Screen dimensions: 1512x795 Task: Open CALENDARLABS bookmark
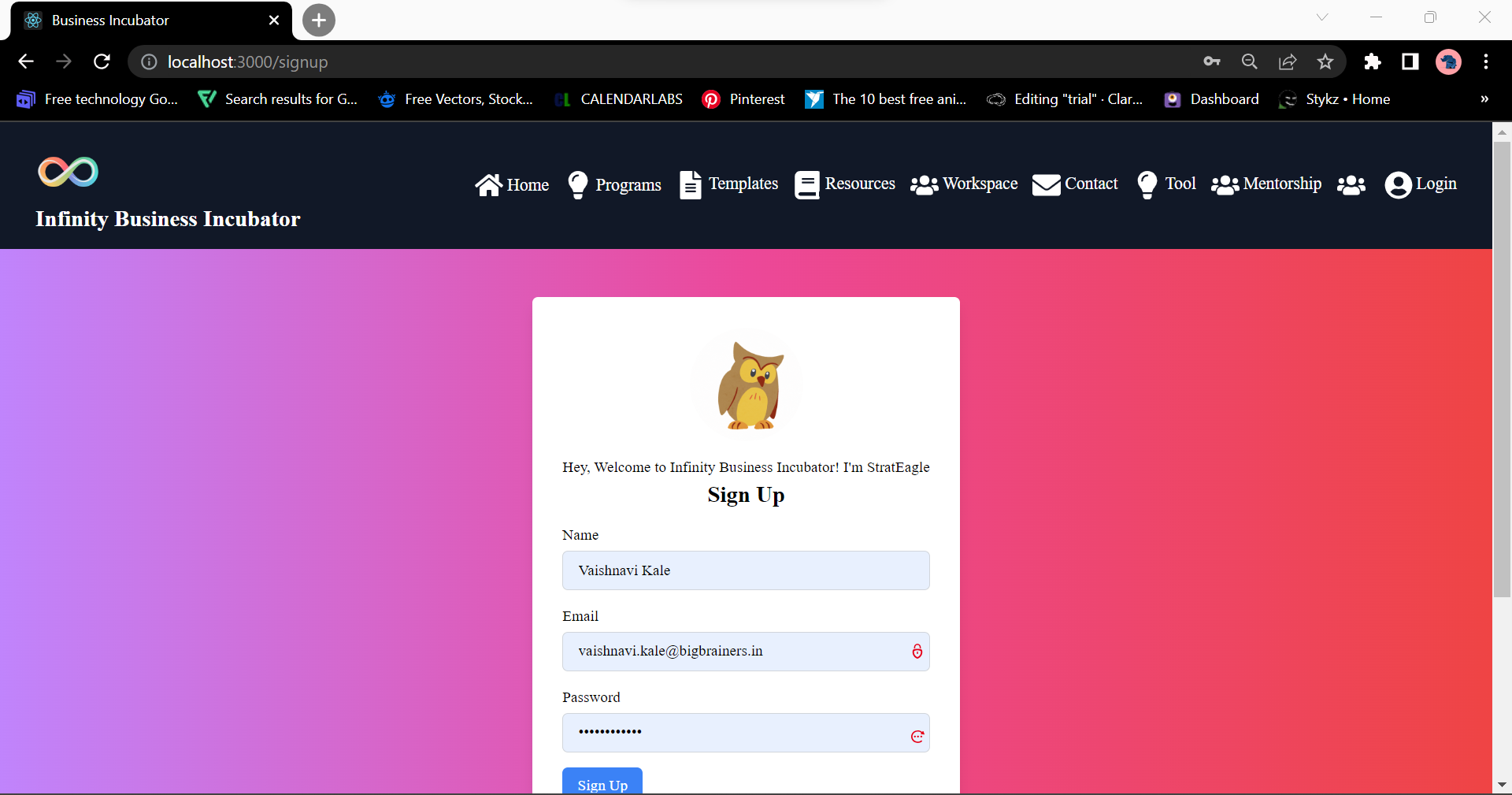click(x=619, y=99)
